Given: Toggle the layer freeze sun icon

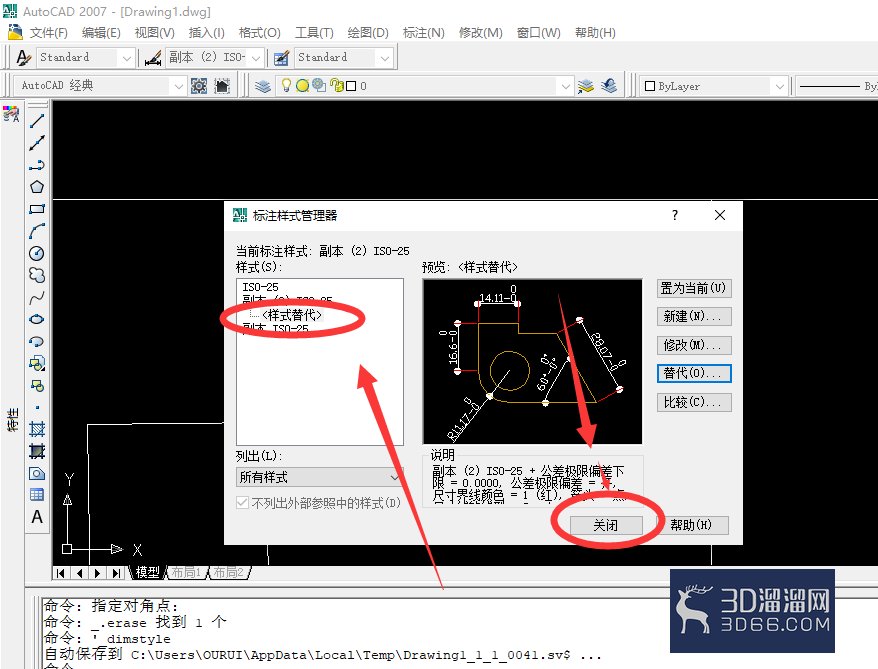Looking at the screenshot, I should point(302,86).
